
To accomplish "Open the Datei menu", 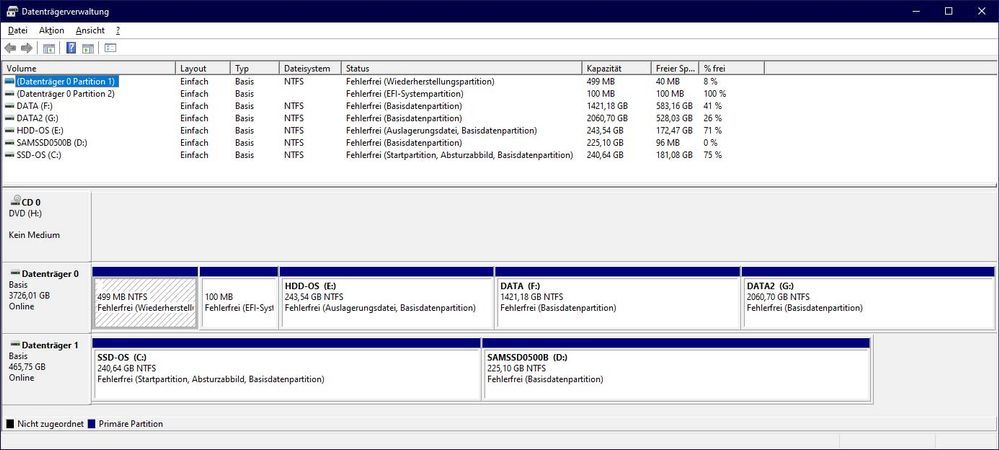I will tap(17, 30).
